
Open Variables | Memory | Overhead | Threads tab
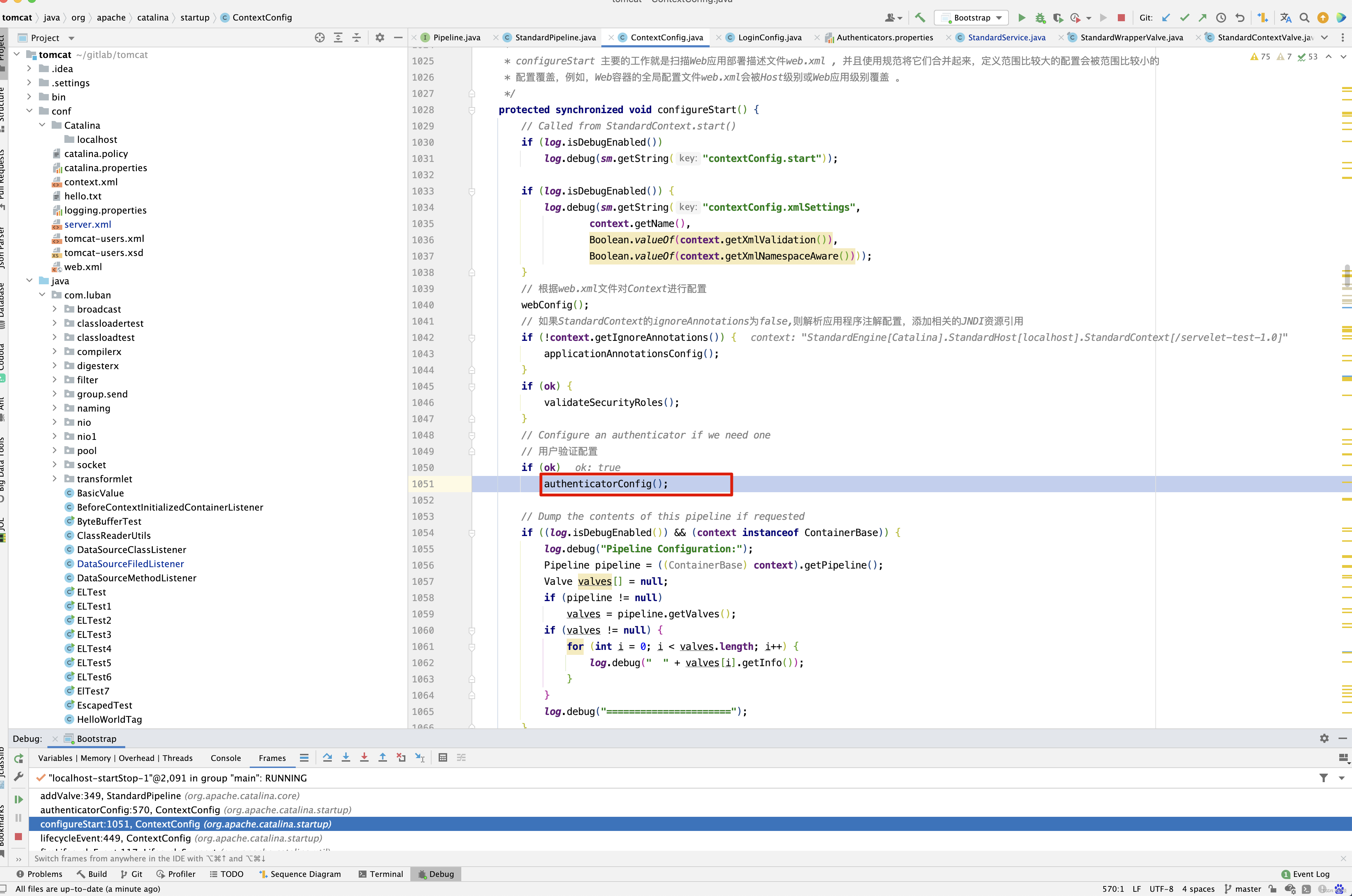[115, 758]
